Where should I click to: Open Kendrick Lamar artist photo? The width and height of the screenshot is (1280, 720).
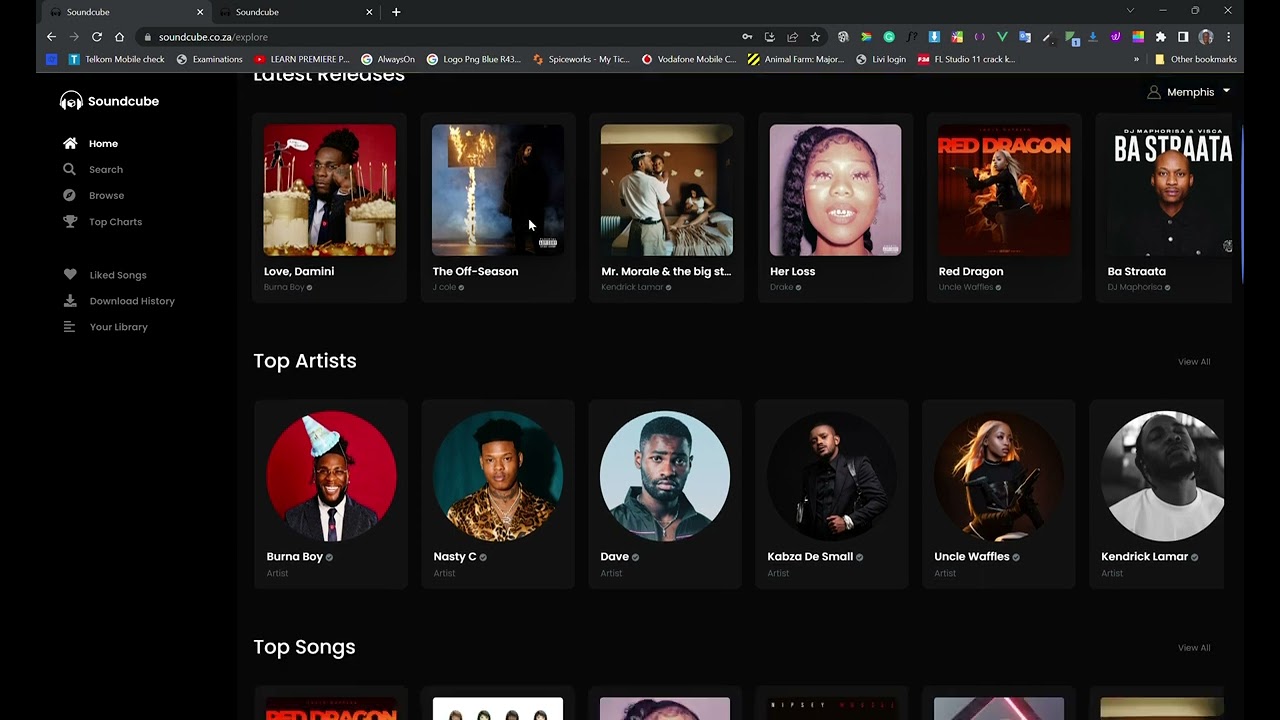click(x=1162, y=476)
